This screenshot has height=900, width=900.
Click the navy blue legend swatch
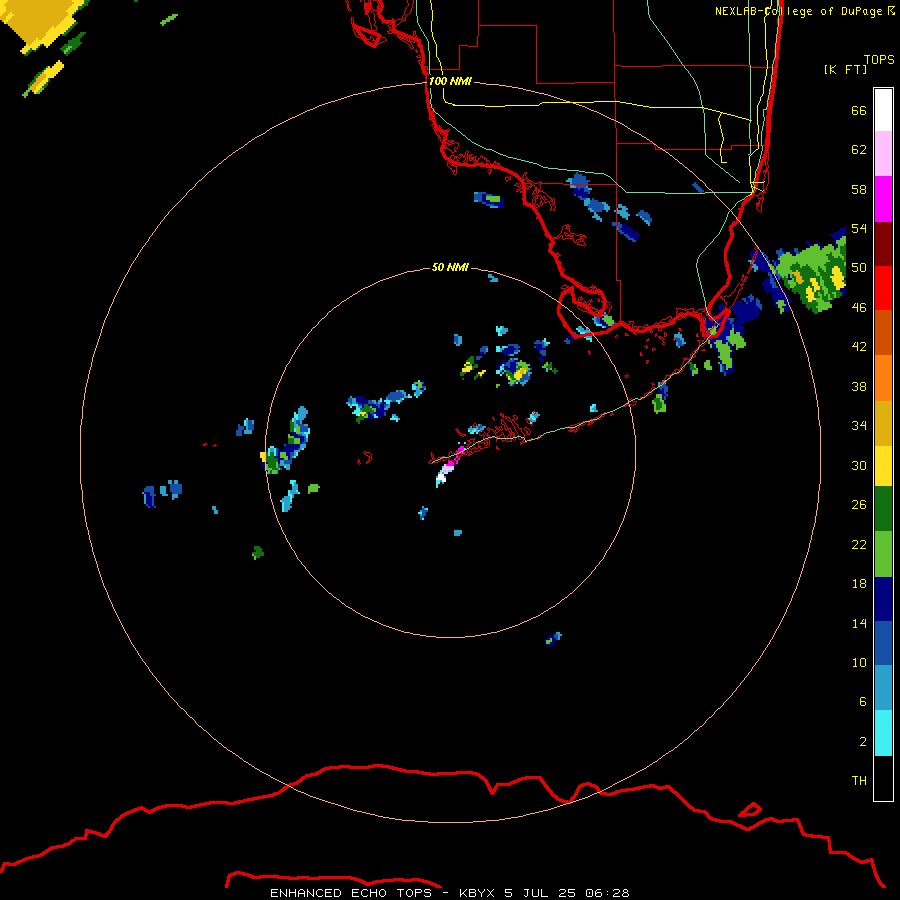pos(883,599)
